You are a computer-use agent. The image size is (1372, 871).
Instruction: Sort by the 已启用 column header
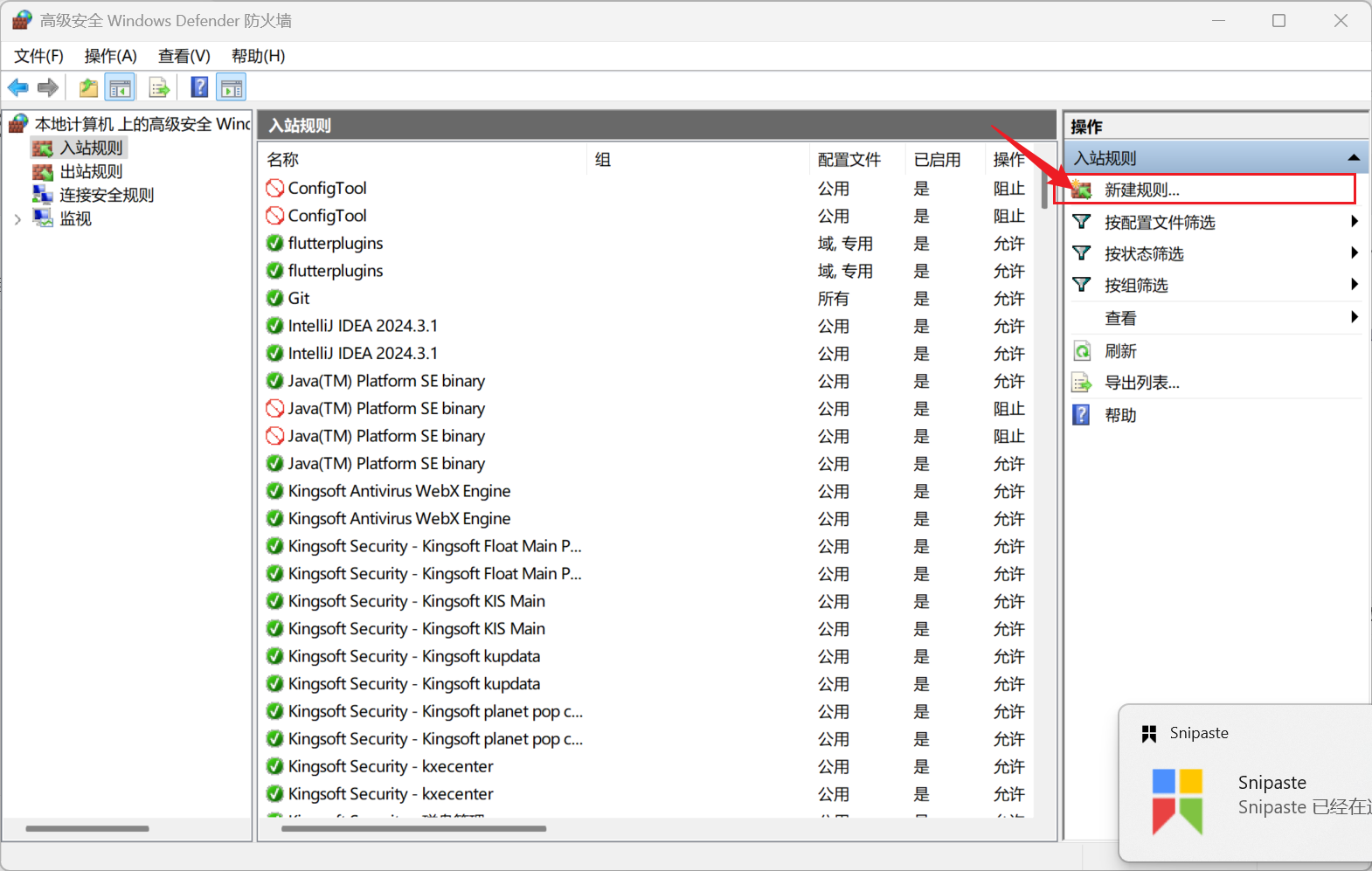click(946, 160)
